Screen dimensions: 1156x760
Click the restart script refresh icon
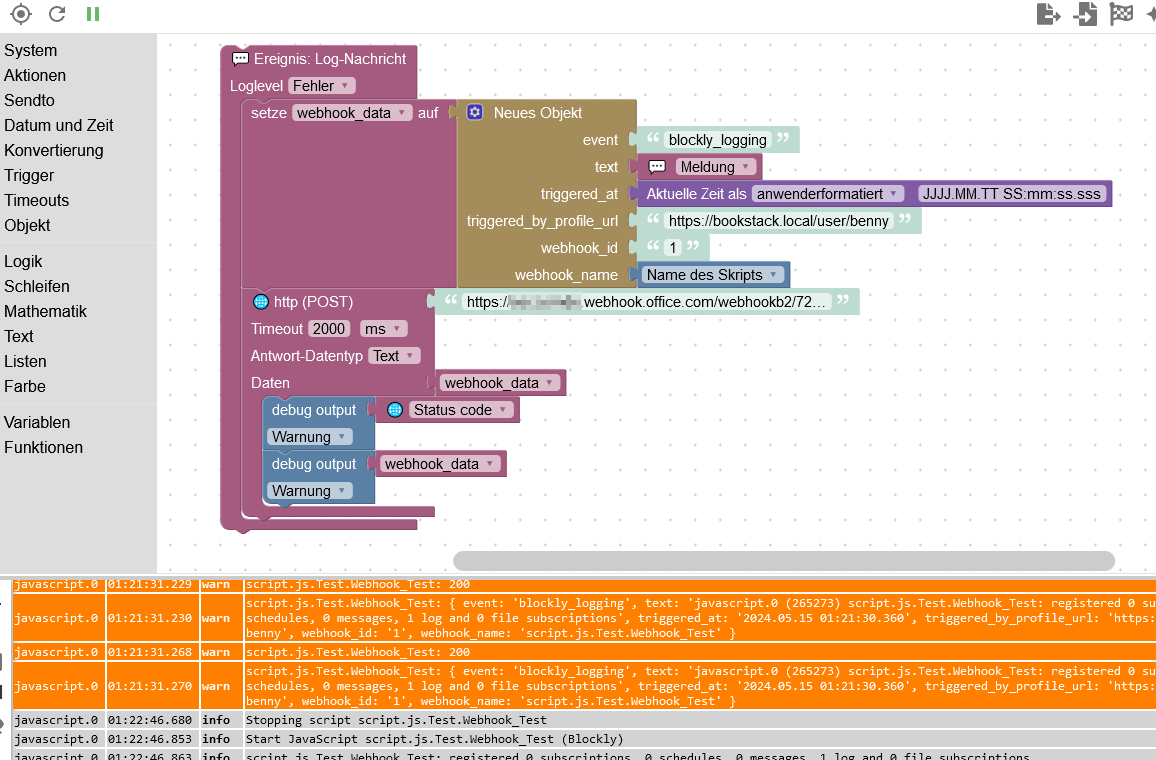coord(57,13)
